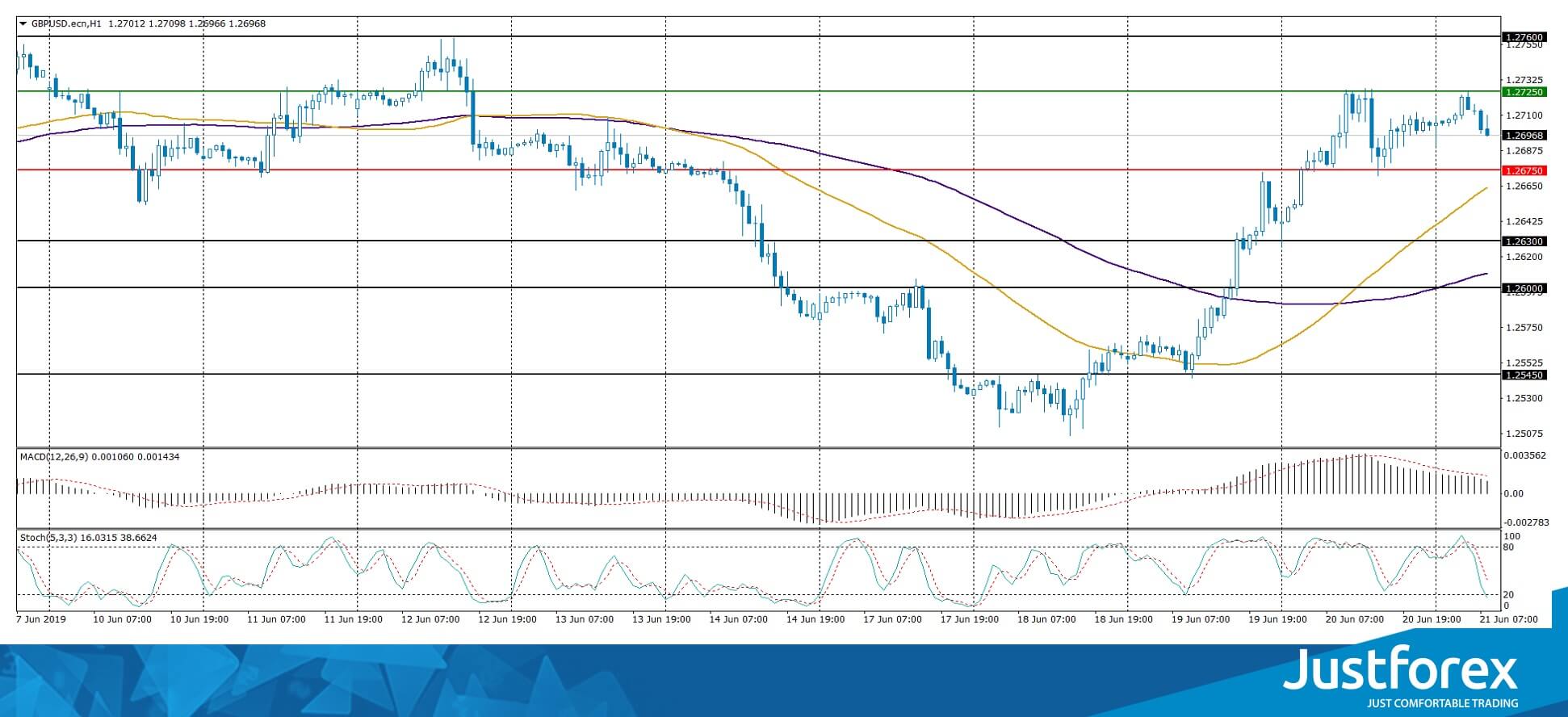Click the JustForex logo
This screenshot has height=717, width=1568.
(1401, 677)
